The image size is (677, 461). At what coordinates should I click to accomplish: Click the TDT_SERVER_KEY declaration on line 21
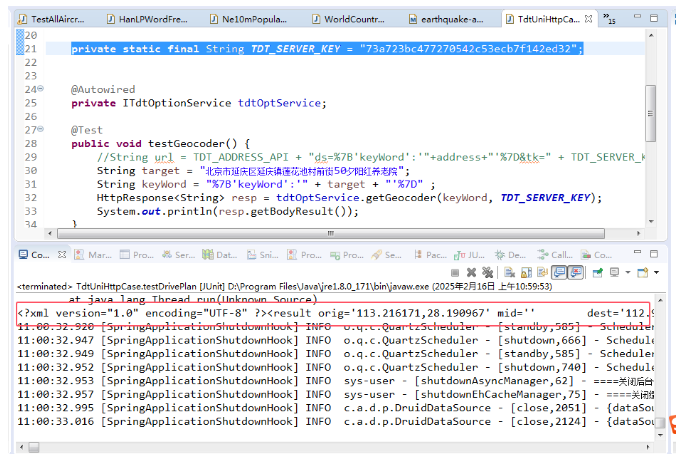[327, 49]
